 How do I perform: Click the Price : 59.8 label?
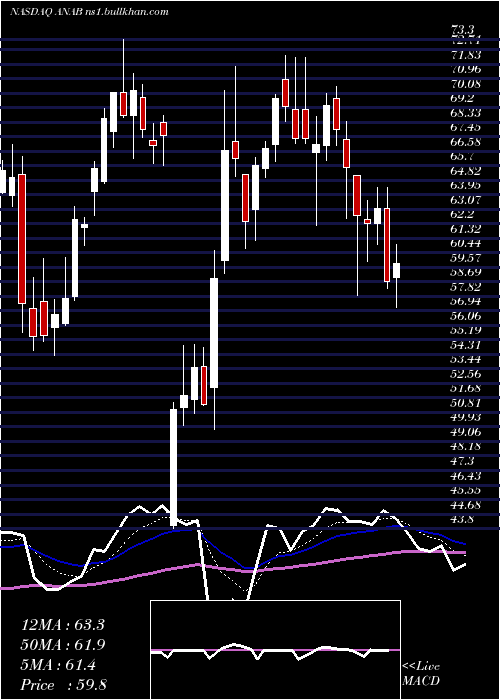point(63,685)
